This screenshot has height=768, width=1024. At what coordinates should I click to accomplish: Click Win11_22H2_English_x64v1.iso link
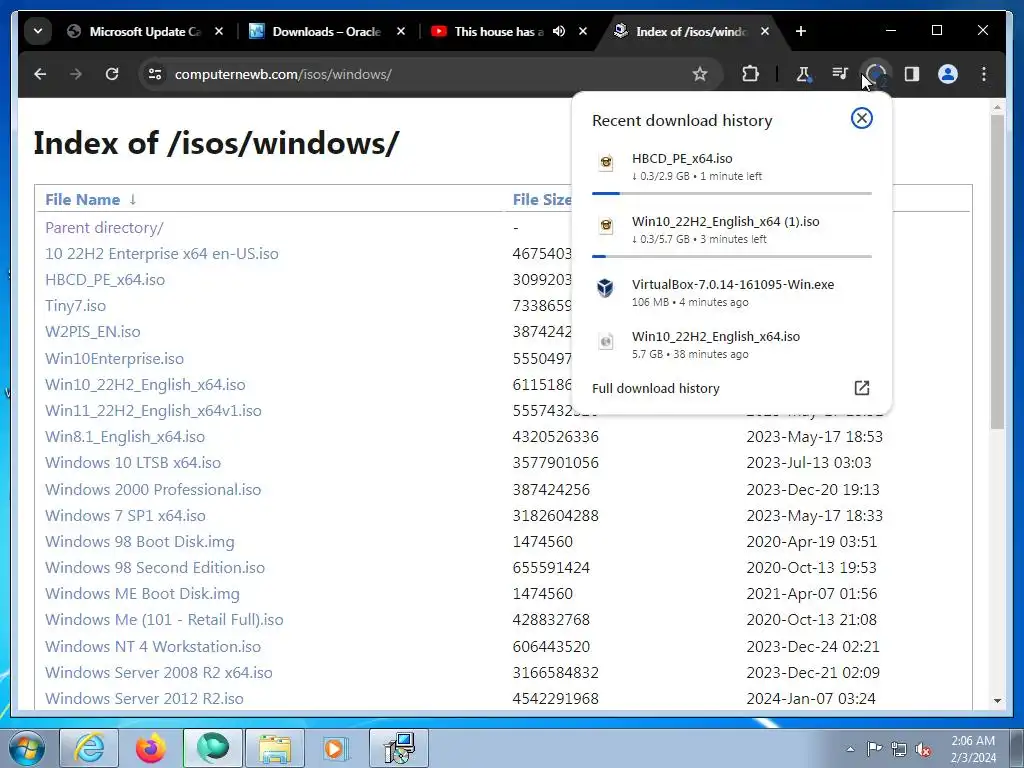(153, 411)
